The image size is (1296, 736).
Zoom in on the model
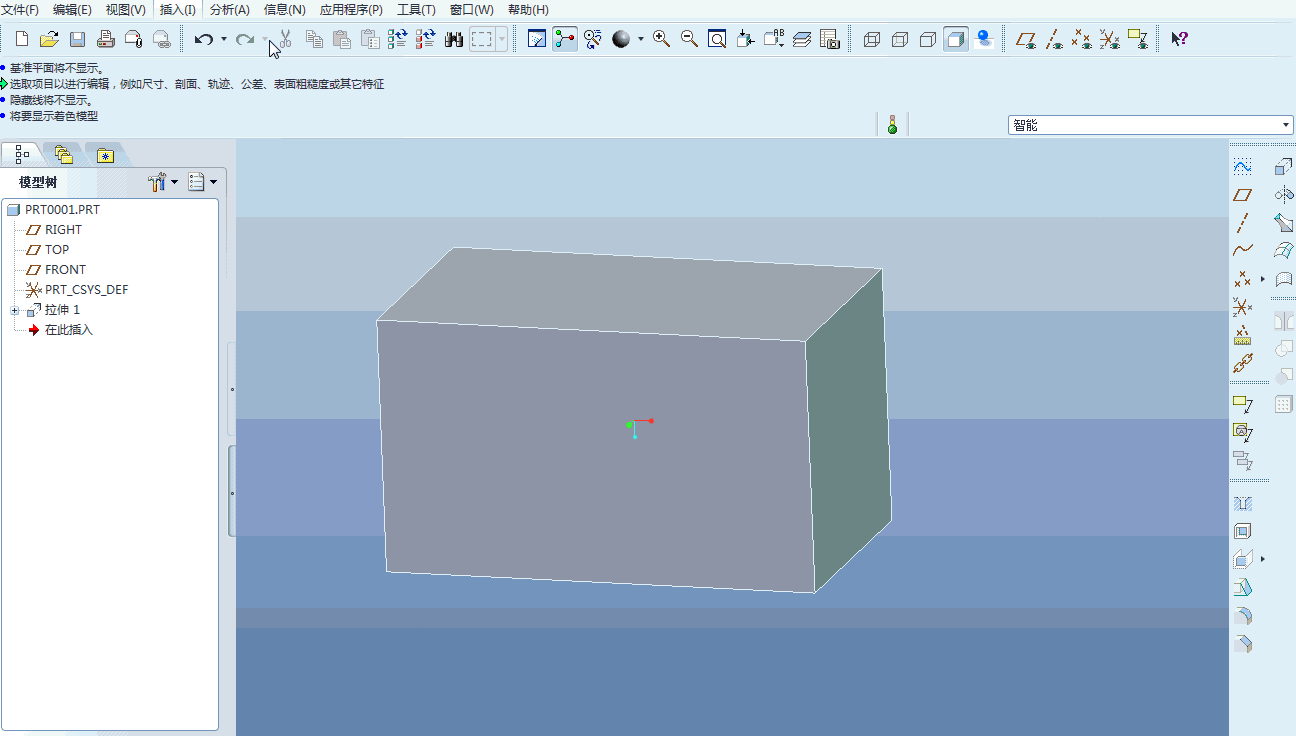(661, 39)
